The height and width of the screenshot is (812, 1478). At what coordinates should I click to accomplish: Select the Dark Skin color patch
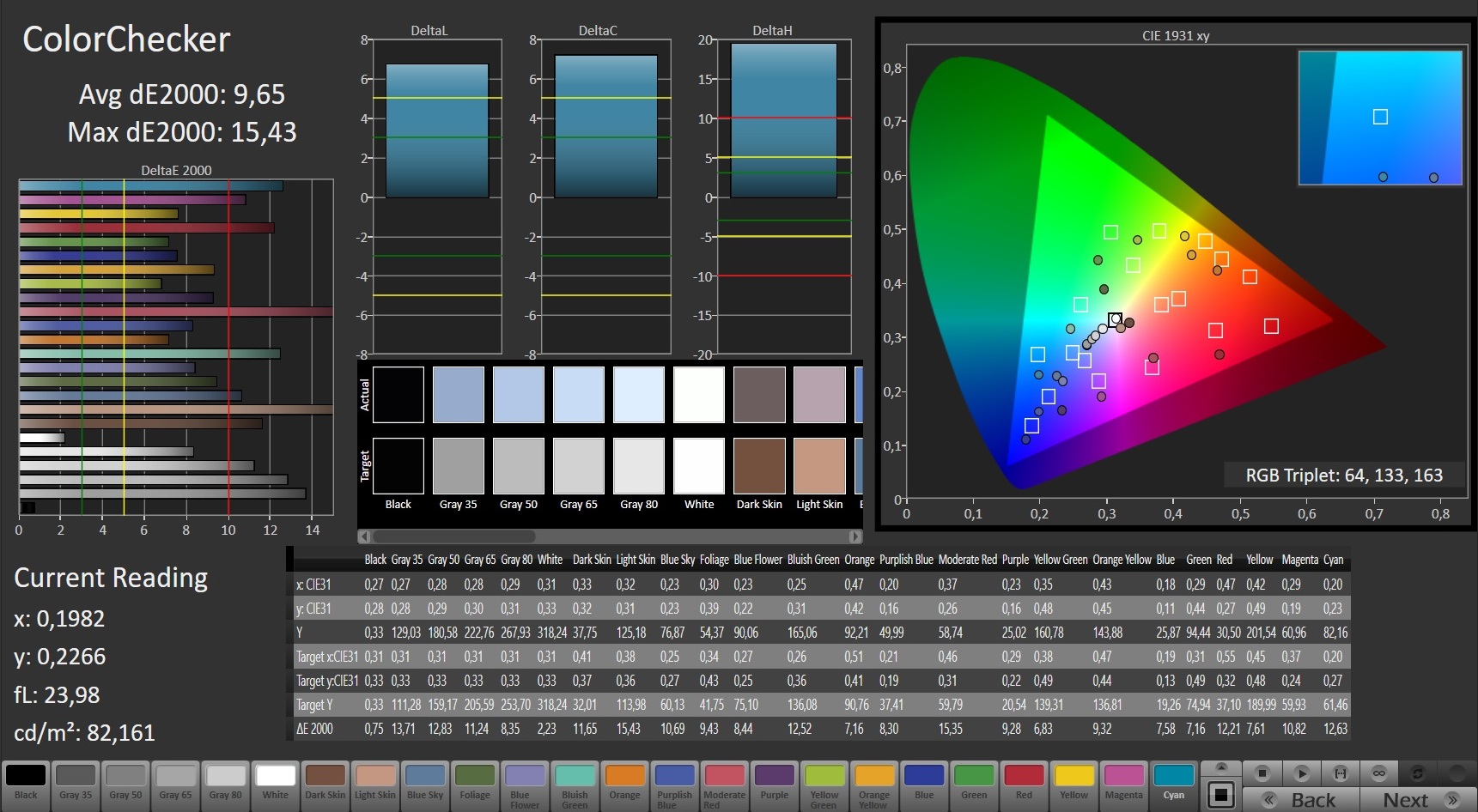tap(325, 782)
